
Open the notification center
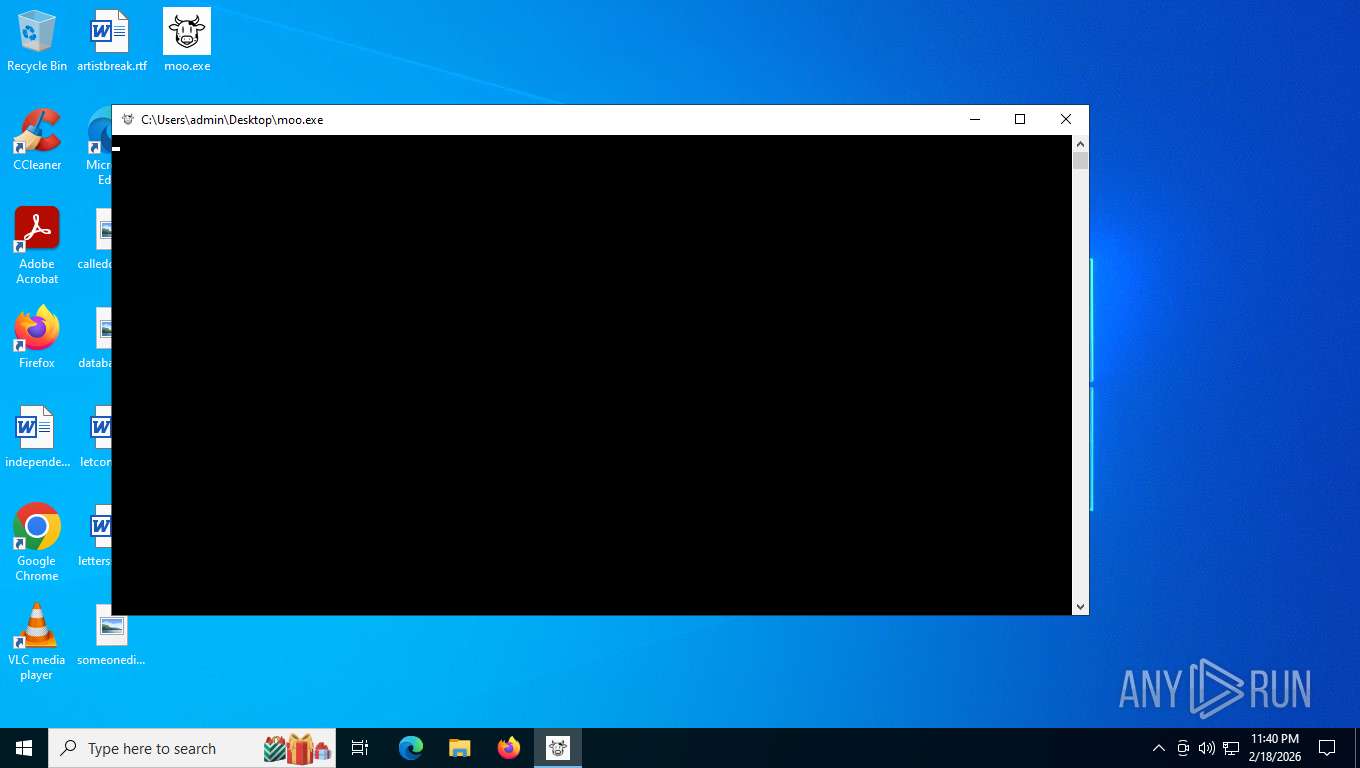pos(1327,748)
